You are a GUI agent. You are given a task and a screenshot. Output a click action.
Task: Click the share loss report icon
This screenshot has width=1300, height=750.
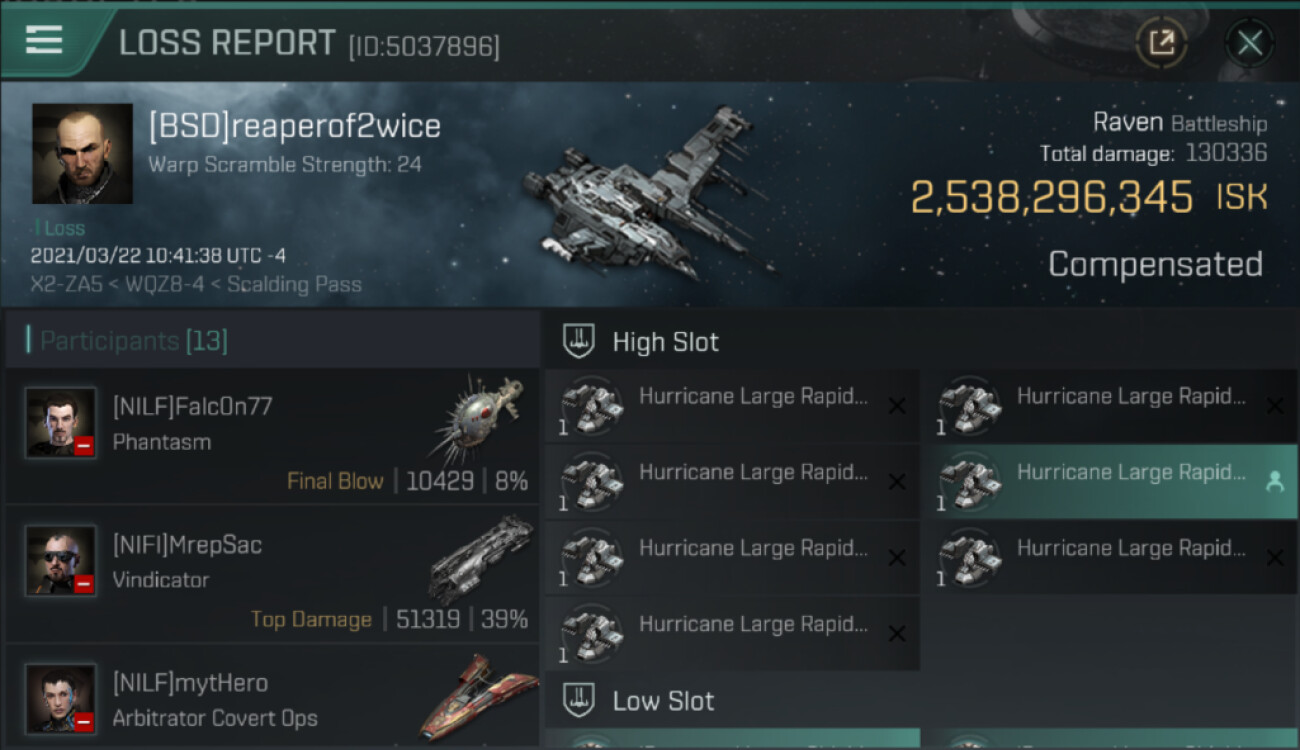click(1161, 43)
